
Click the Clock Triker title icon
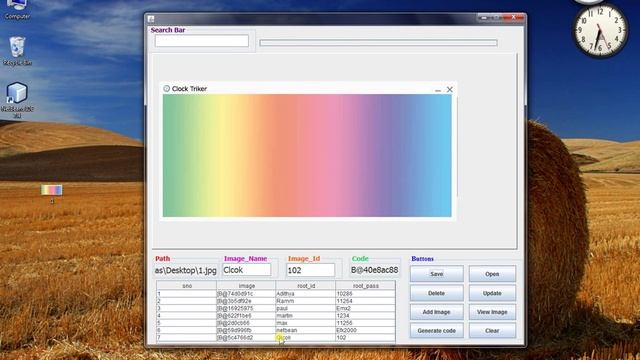(x=167, y=89)
